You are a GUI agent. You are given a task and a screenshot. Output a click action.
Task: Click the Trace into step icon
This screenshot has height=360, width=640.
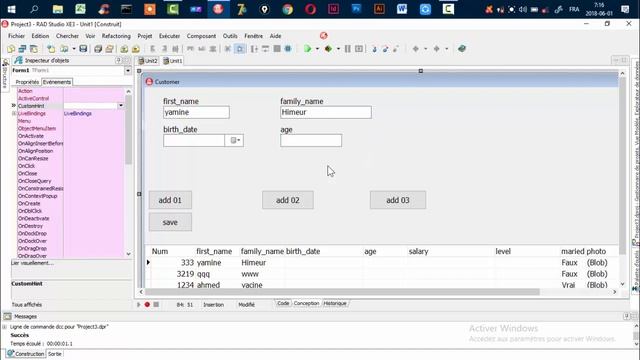(x=374, y=49)
